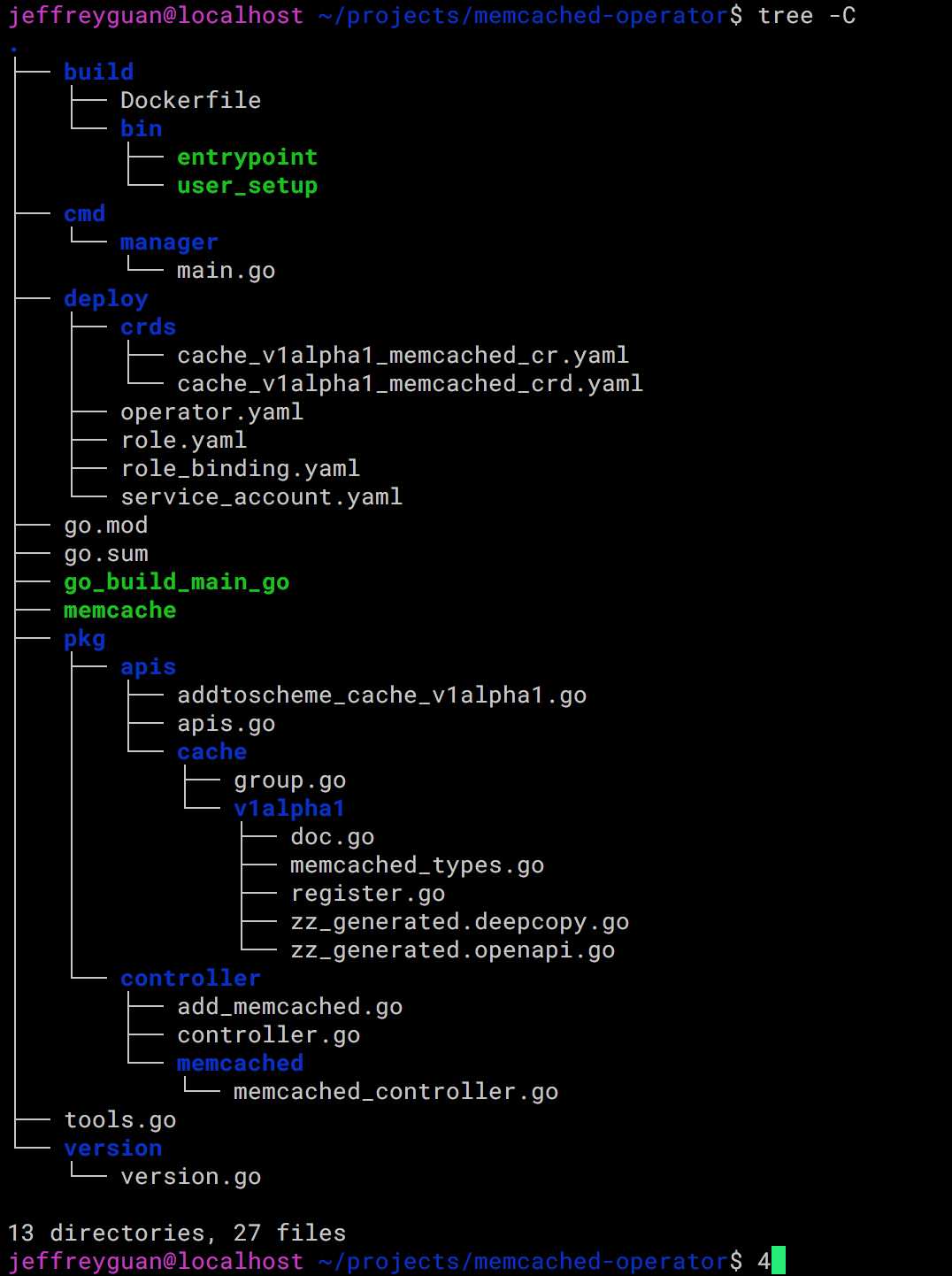952x1276 pixels.
Task: Click the crds folder name
Action: tap(148, 327)
